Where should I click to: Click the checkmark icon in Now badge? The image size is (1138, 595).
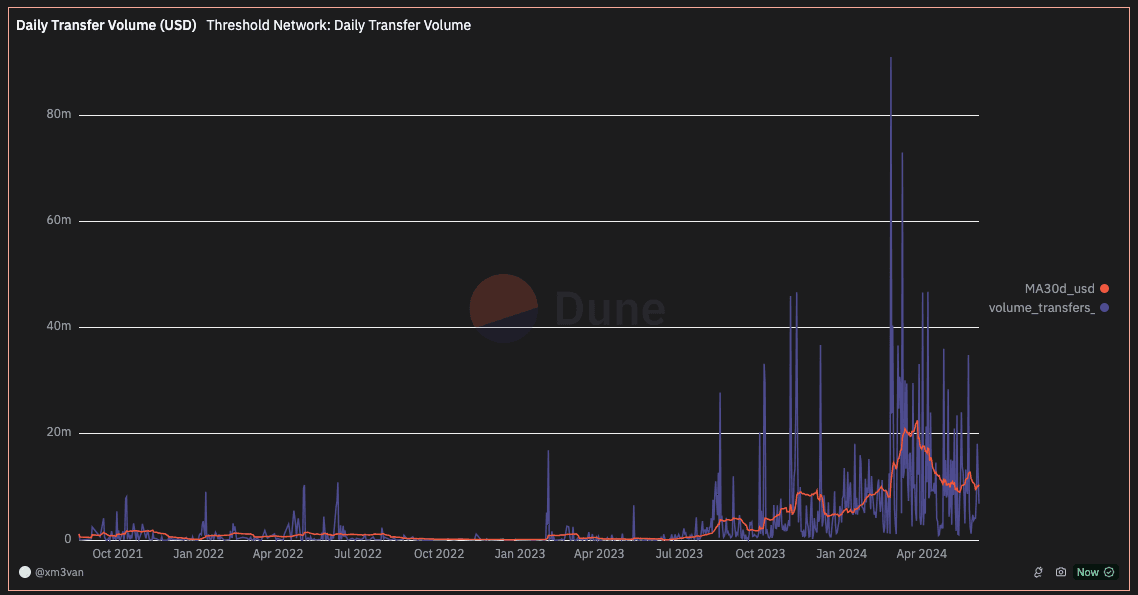[1108, 573]
